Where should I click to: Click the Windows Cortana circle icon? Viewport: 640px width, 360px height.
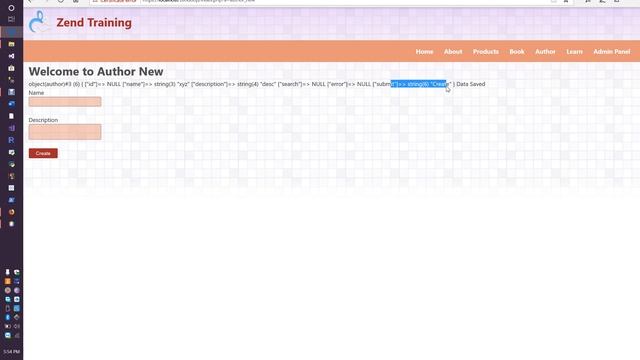(x=11, y=8)
